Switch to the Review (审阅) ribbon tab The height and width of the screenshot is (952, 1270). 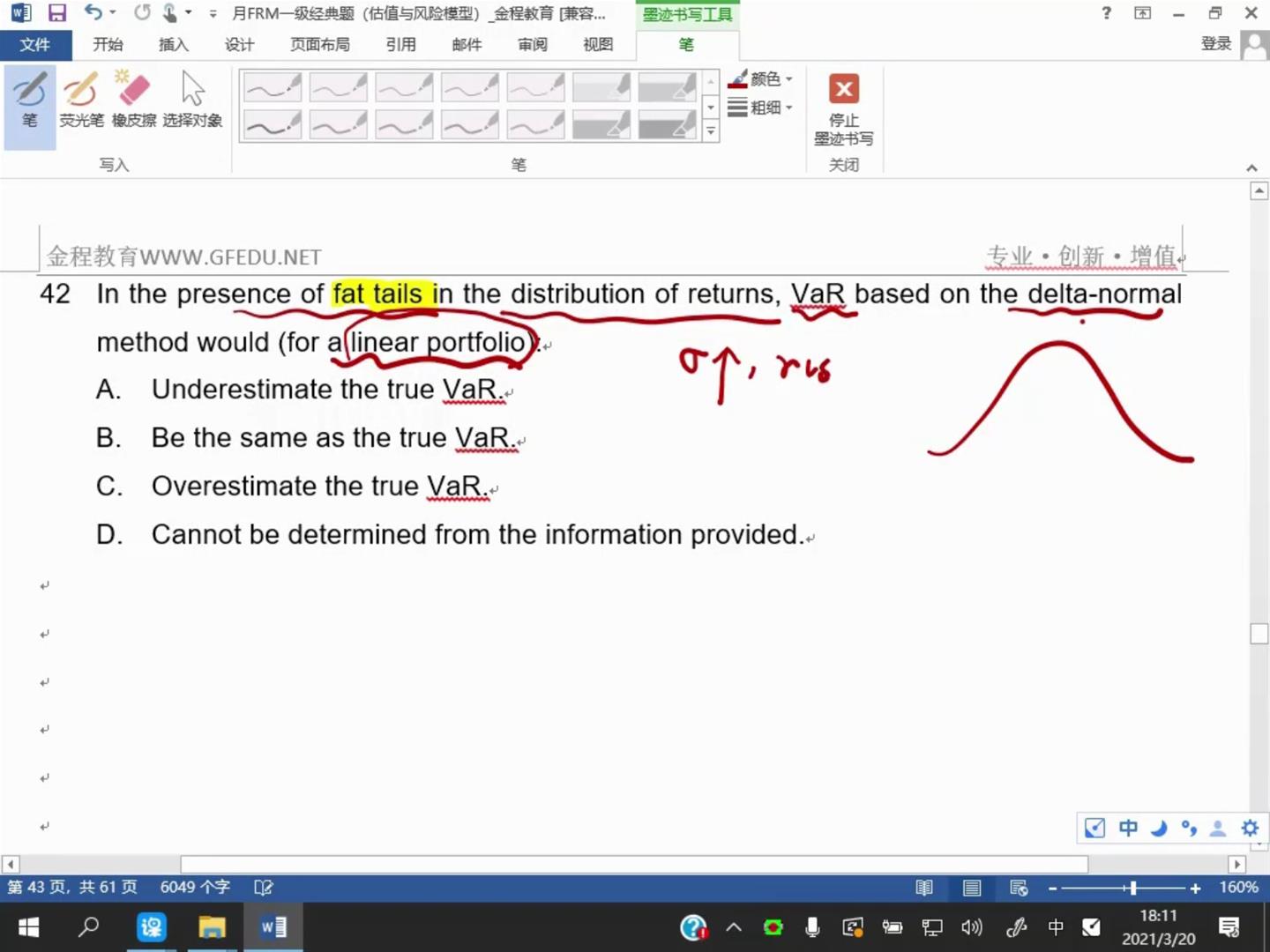pos(532,44)
